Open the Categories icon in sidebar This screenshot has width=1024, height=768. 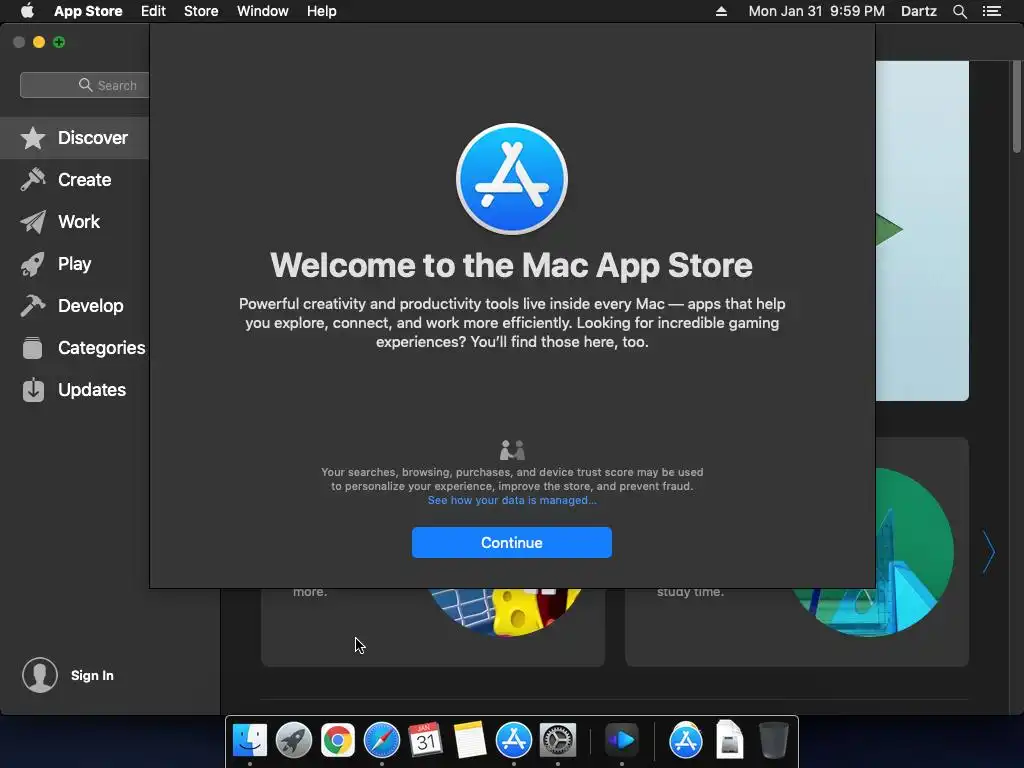pyautogui.click(x=33, y=348)
